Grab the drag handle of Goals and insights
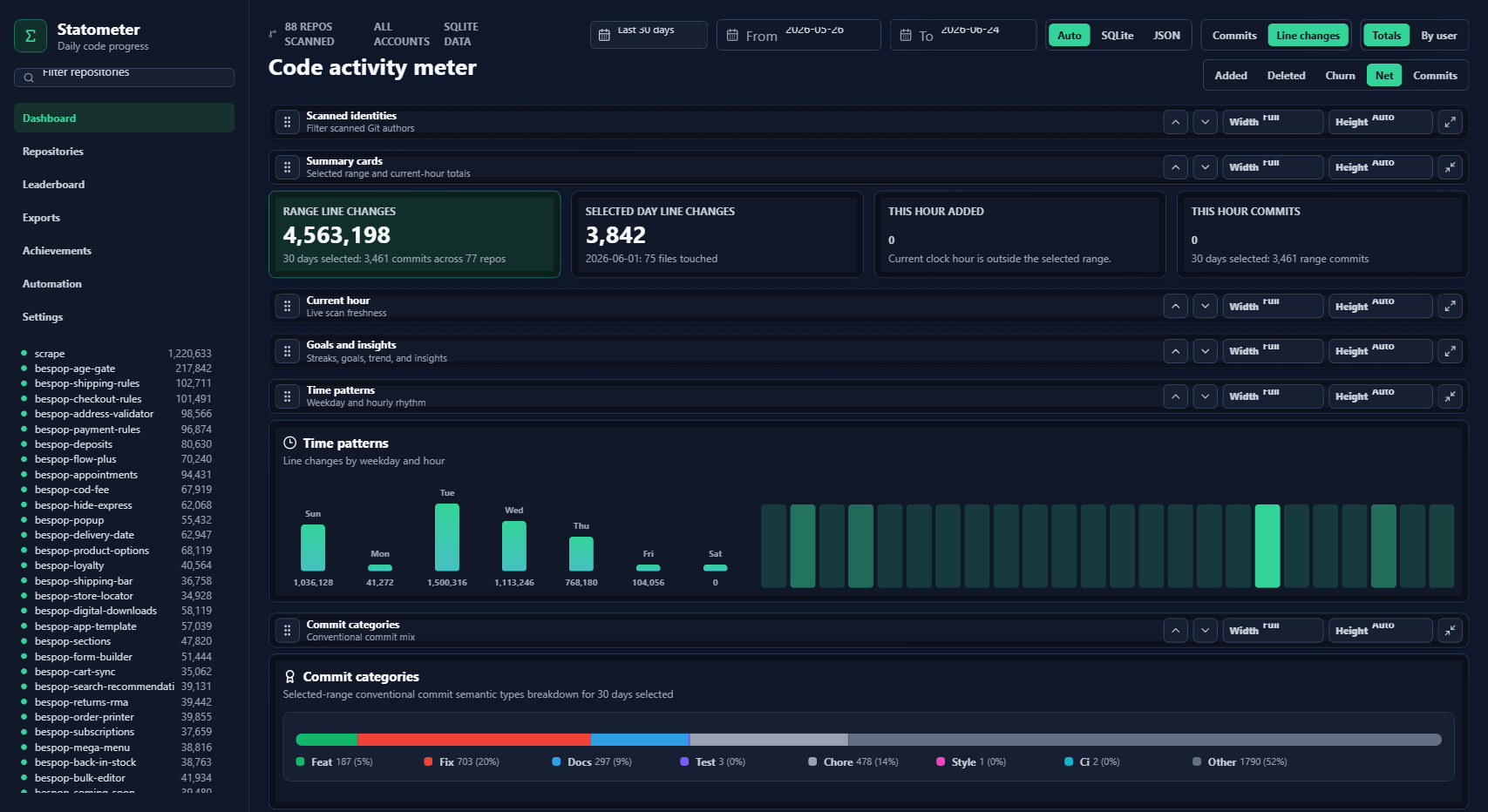This screenshot has height=812, width=1488. click(288, 351)
